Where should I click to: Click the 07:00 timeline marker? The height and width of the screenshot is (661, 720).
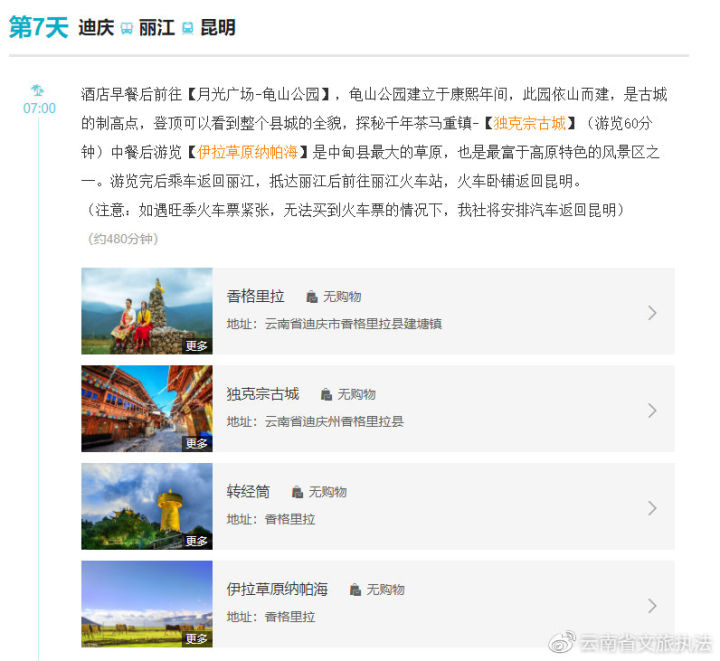(39, 108)
